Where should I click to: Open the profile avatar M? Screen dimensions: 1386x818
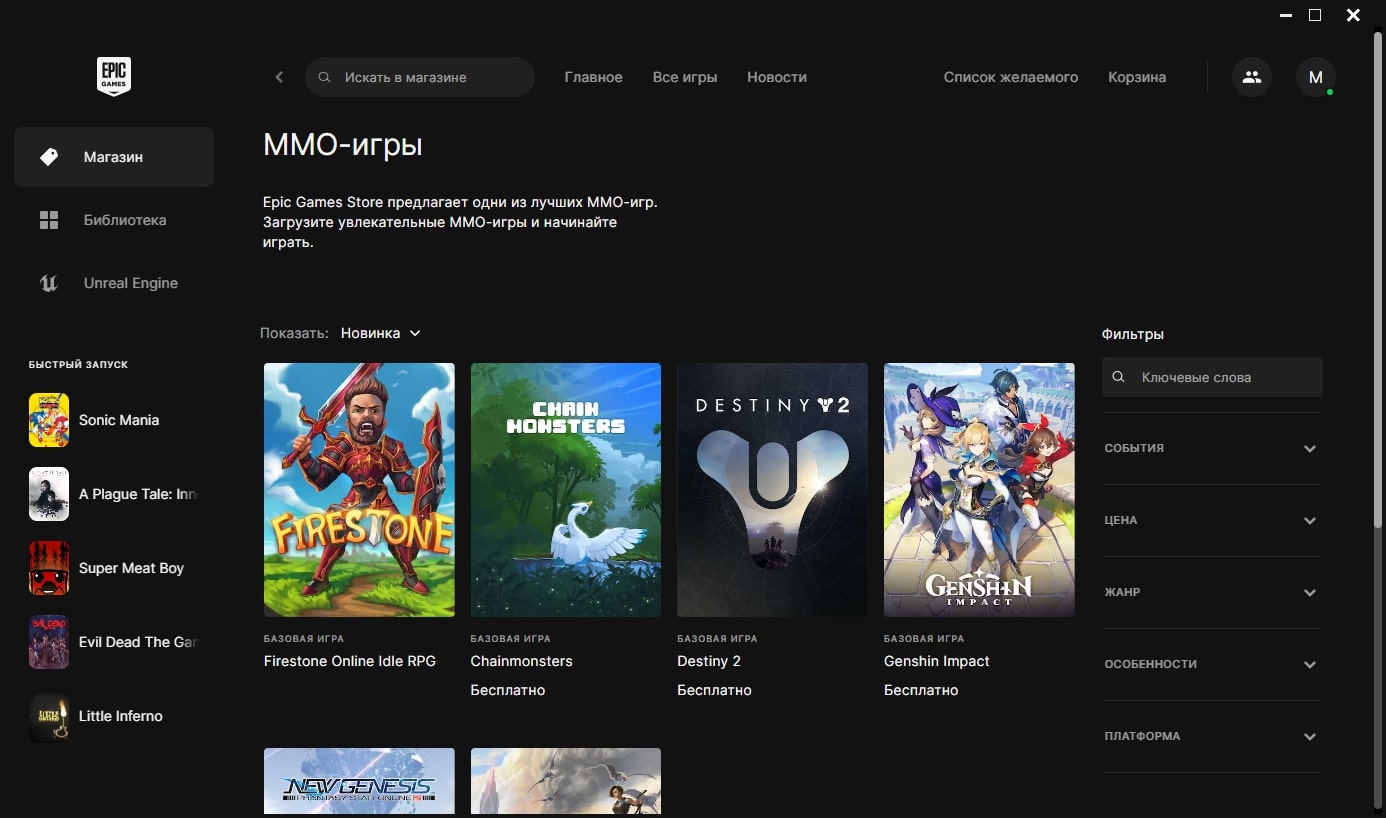(1316, 77)
